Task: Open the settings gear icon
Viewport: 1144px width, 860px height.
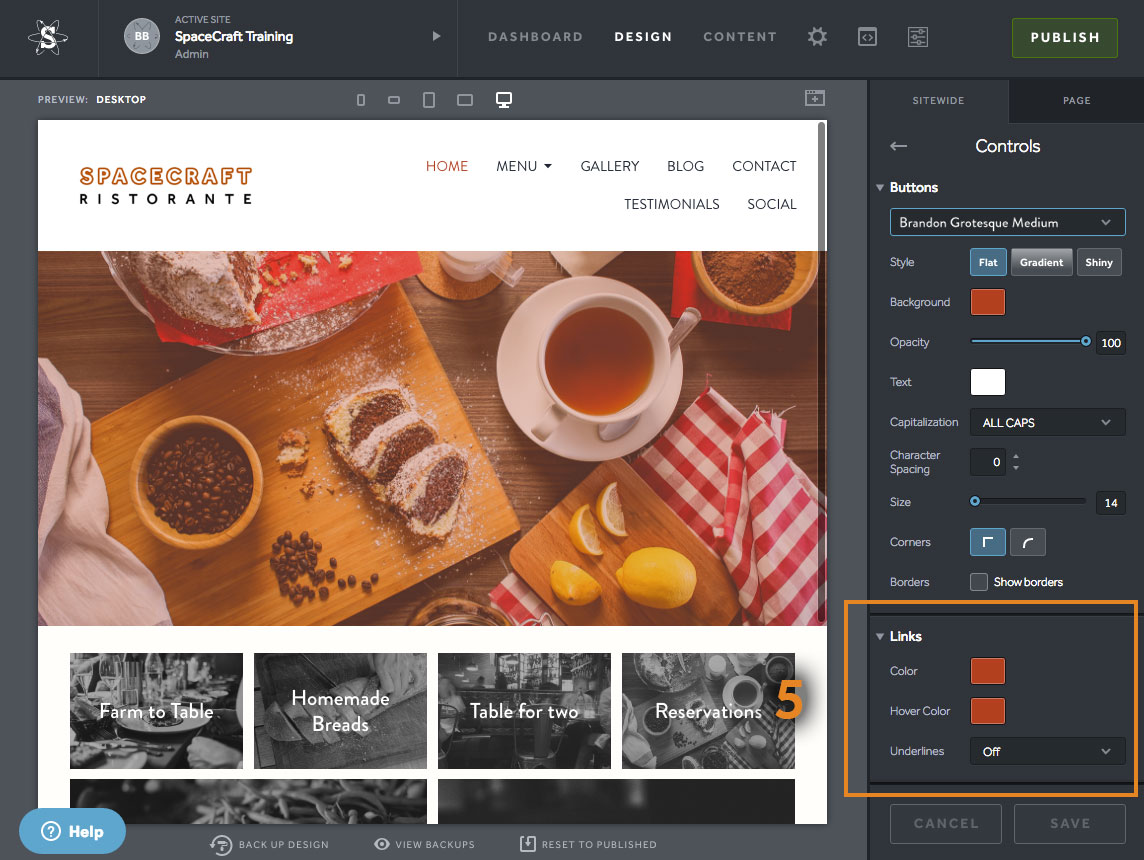Action: point(817,36)
